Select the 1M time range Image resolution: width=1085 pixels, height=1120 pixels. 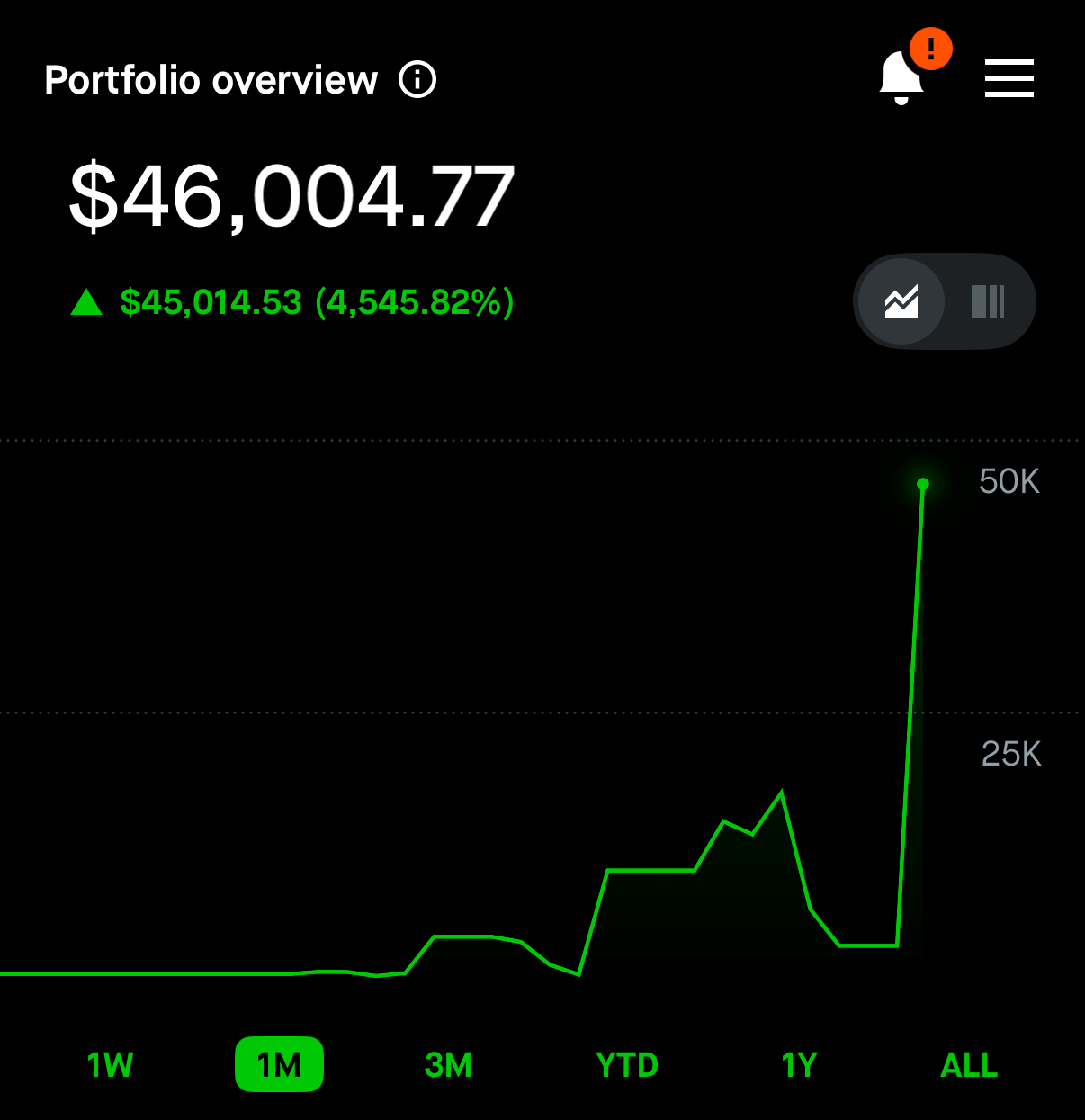tap(279, 1065)
